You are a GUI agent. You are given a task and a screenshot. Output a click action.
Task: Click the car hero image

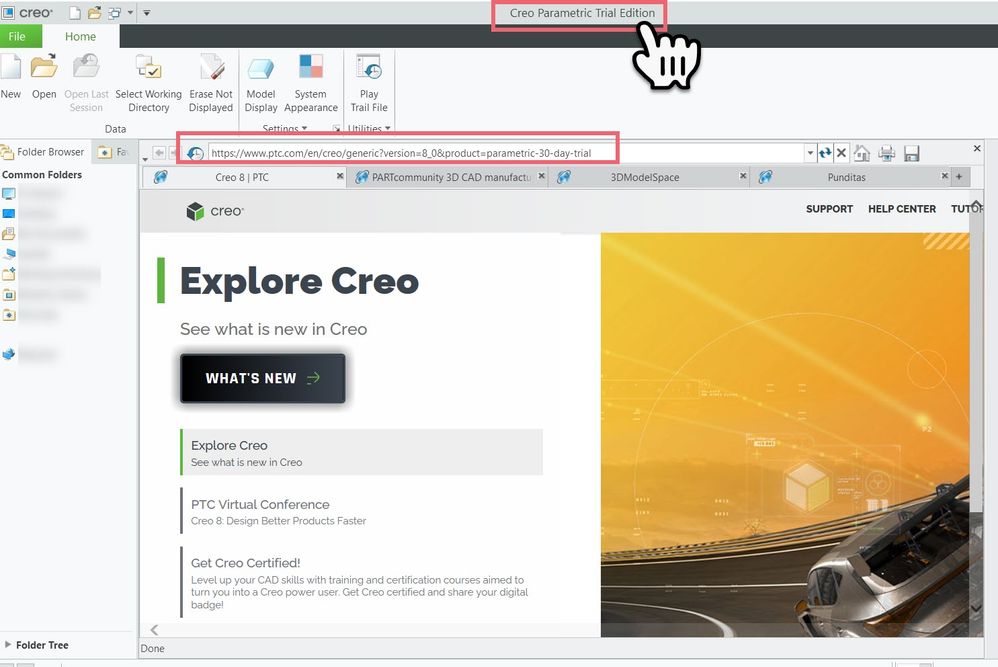point(785,435)
